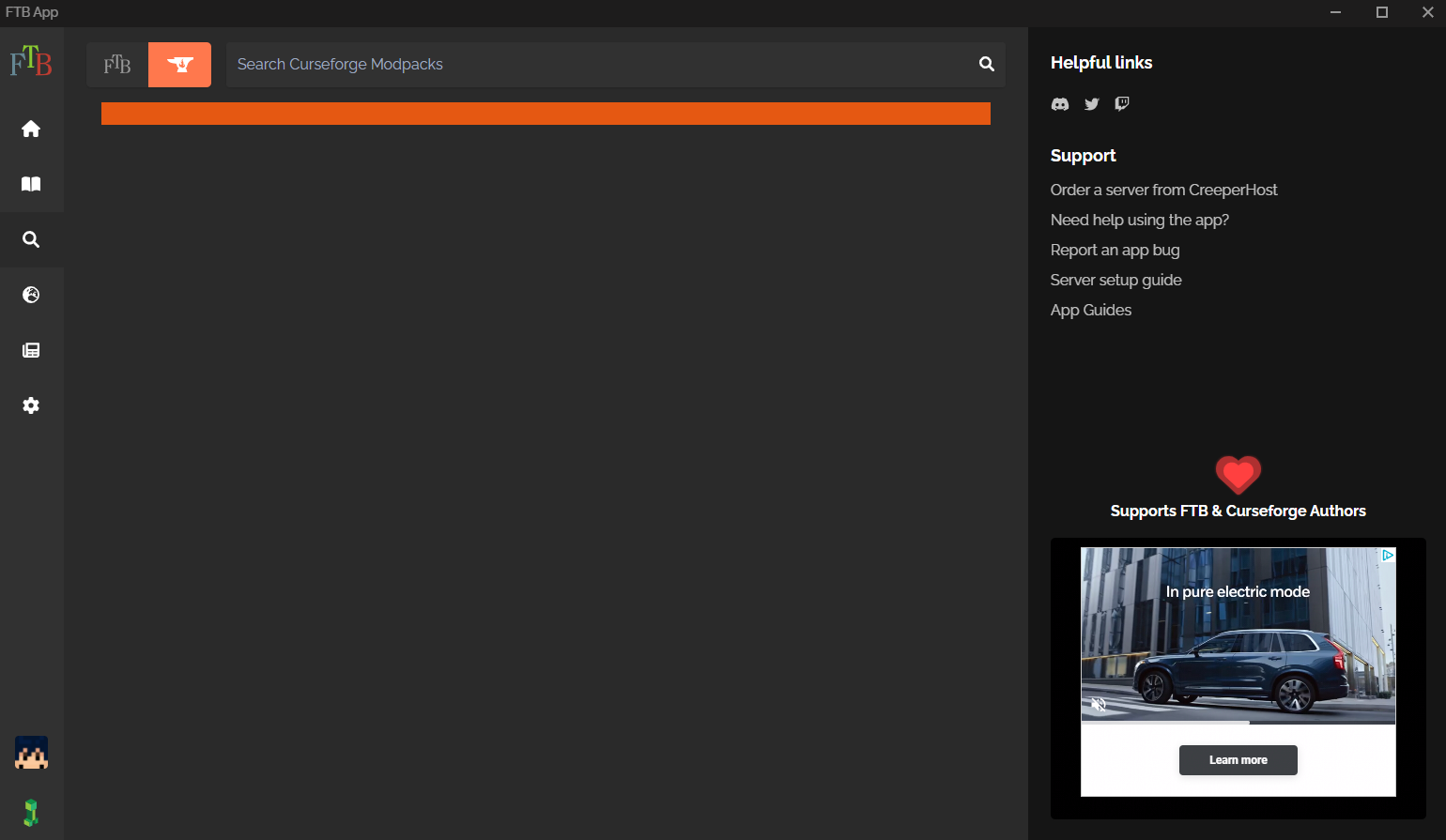The height and width of the screenshot is (840, 1446).
Task: Open Order a server from CreeperHost
Action: coord(1163,189)
